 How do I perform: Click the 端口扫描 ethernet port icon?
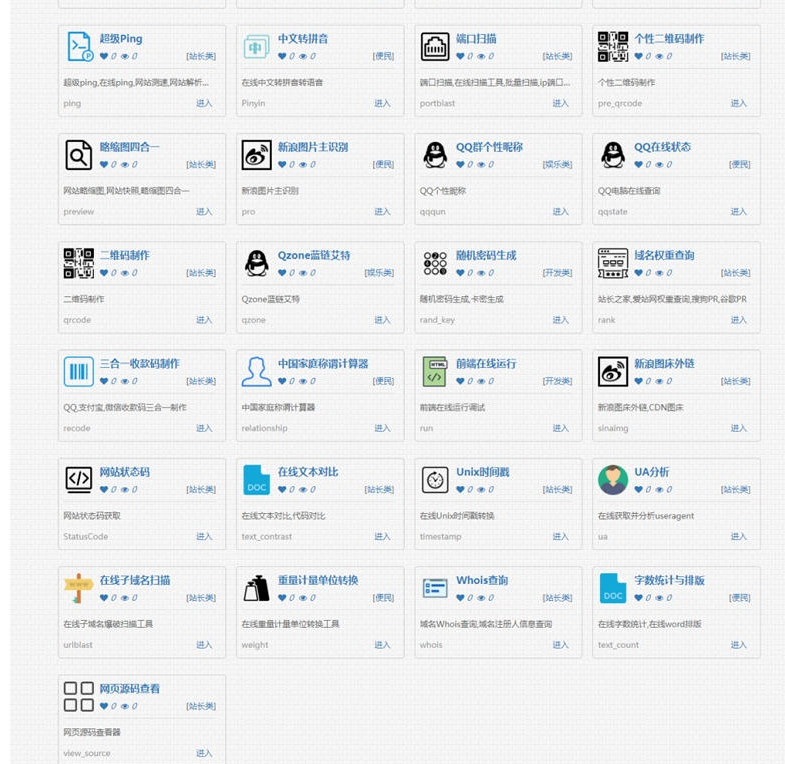click(x=435, y=47)
